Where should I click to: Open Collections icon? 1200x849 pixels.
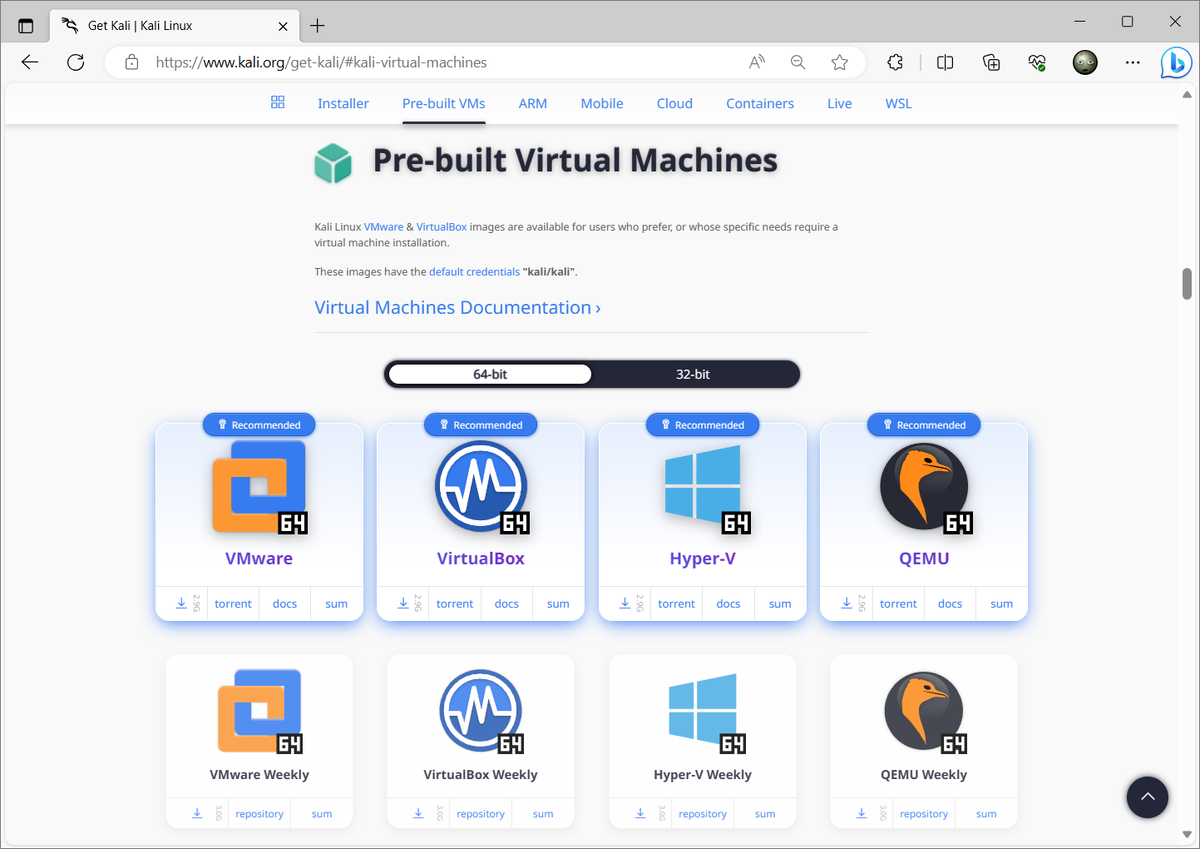991,62
